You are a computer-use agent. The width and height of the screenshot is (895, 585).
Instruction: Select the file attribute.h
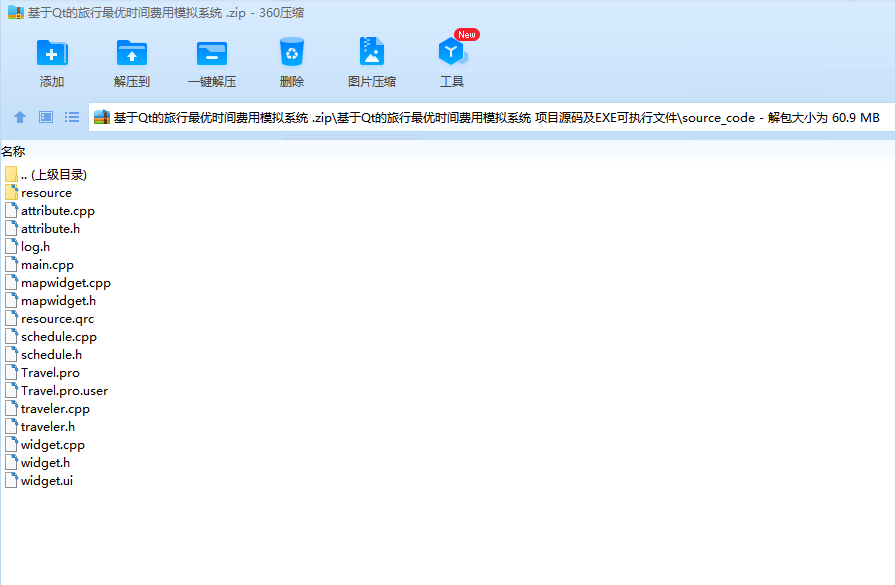coord(42,229)
